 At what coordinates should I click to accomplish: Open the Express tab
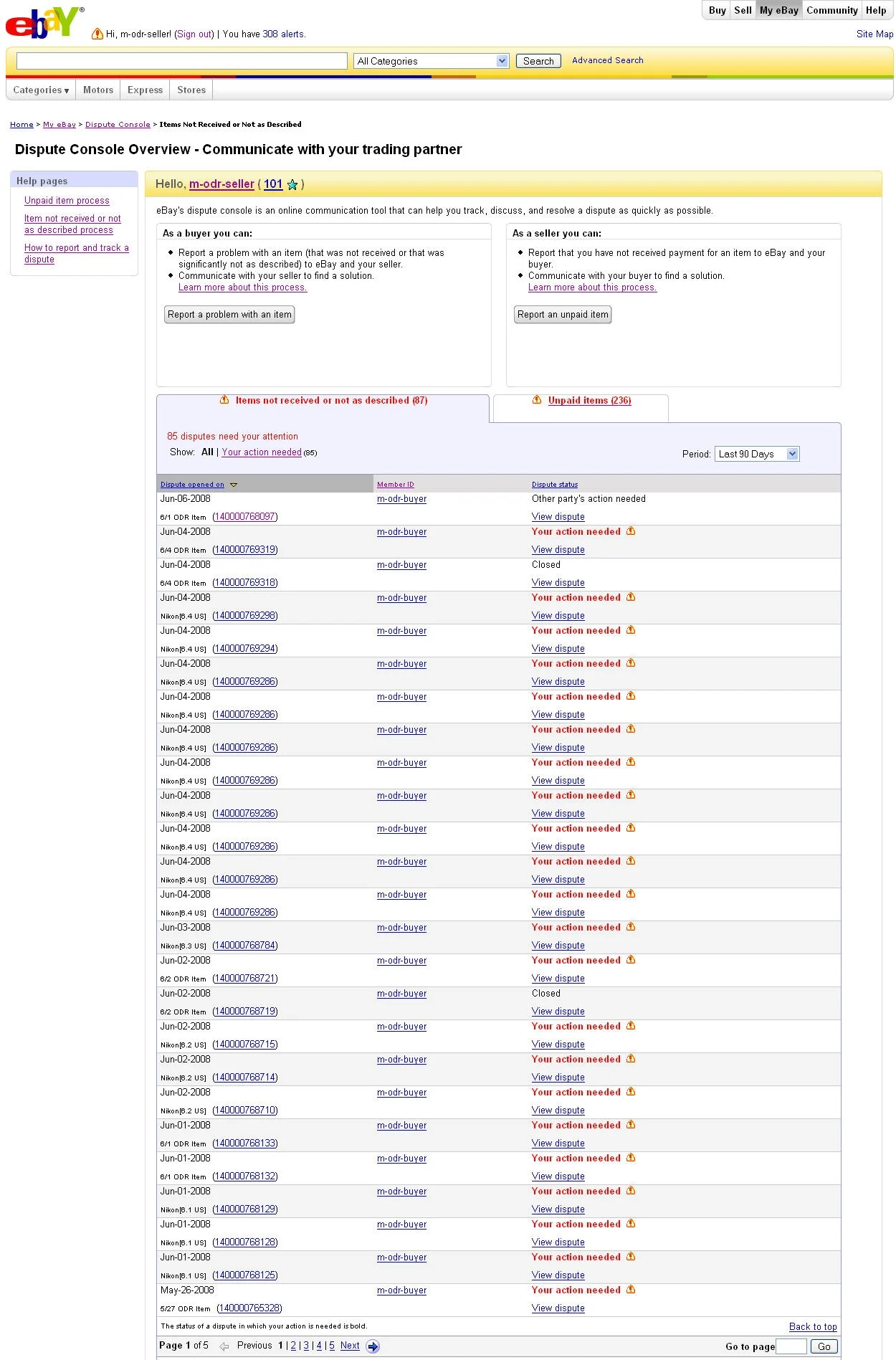[x=146, y=90]
